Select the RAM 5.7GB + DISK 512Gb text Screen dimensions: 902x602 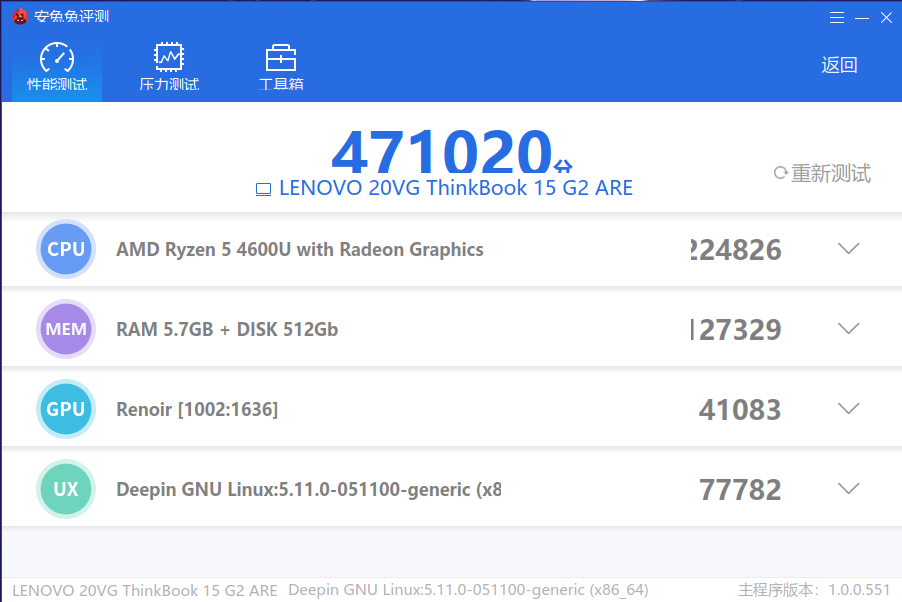(227, 329)
